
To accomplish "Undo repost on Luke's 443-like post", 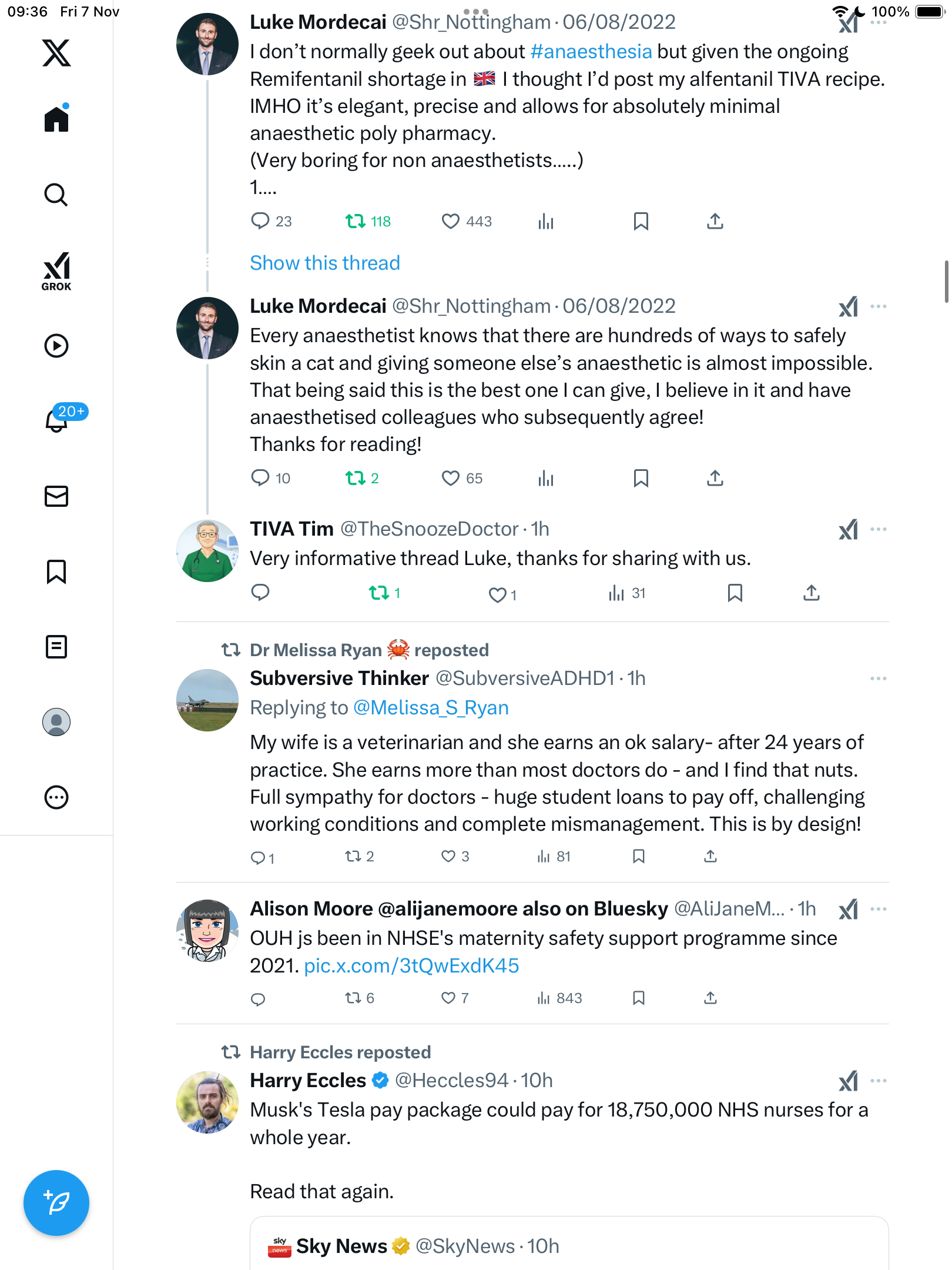I will pos(356,221).
